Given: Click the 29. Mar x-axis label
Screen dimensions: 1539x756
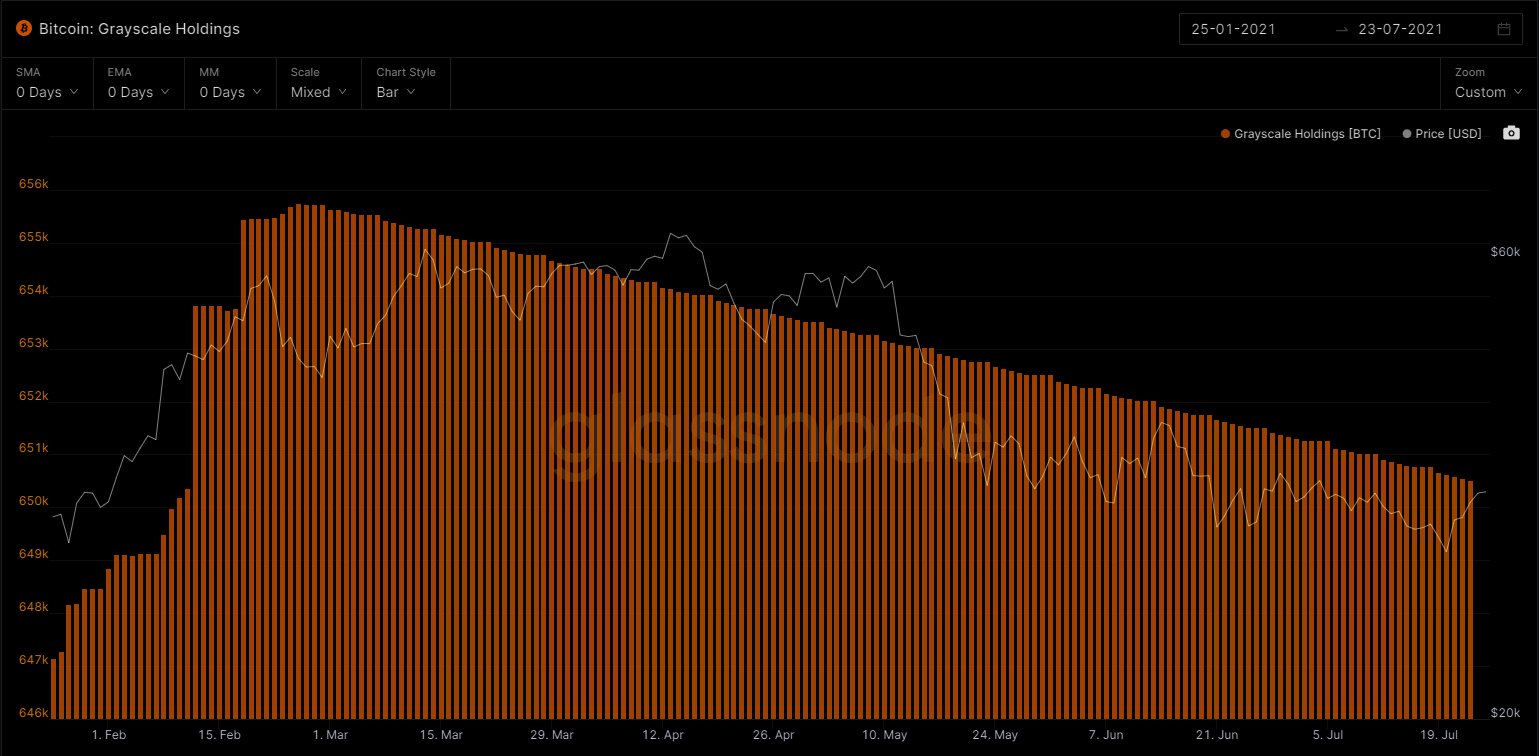Looking at the screenshot, I should point(552,735).
